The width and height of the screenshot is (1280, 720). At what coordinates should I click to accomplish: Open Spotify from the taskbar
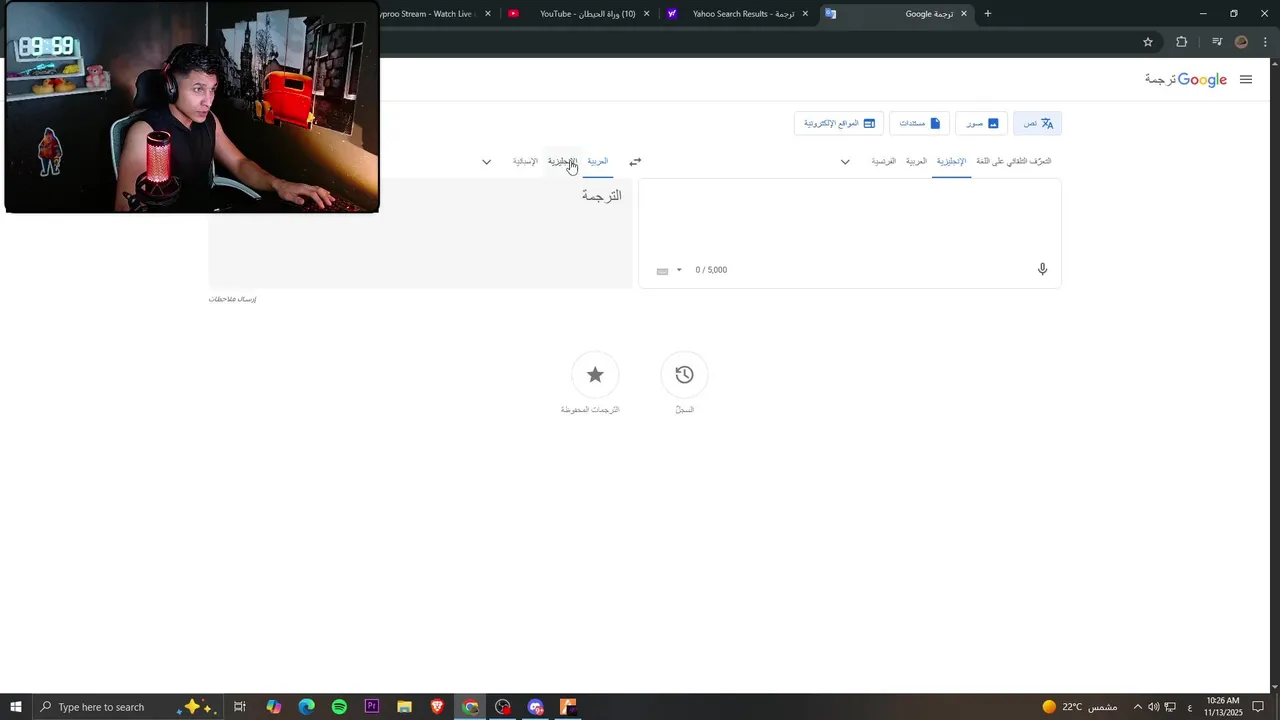tap(339, 707)
